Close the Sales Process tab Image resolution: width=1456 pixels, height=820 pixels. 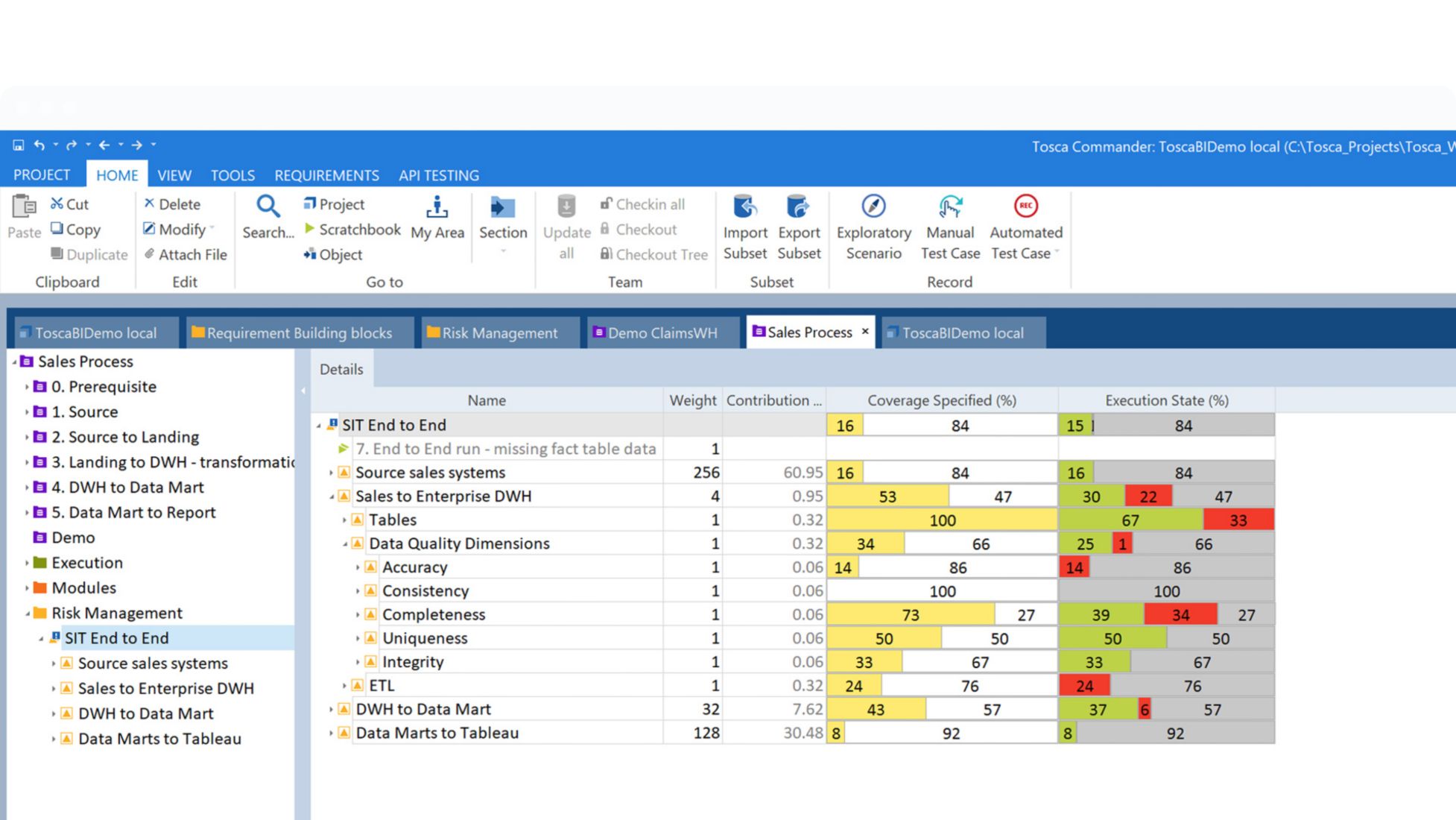coord(865,332)
